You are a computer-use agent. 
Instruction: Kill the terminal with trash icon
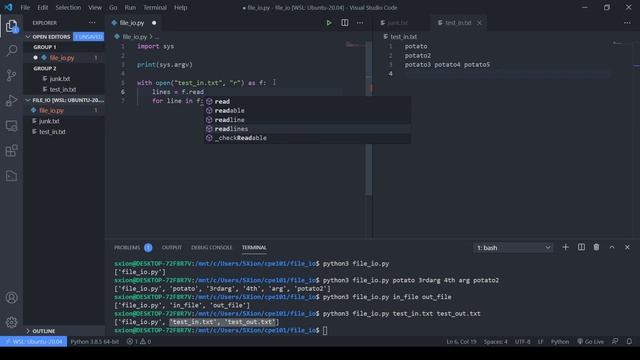[x=596, y=247]
